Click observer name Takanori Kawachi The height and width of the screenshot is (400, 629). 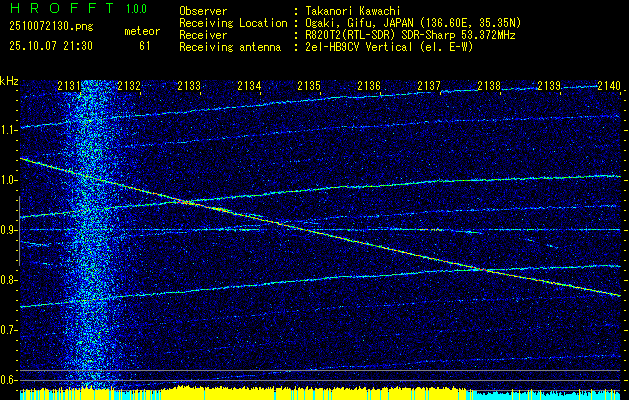[353, 11]
